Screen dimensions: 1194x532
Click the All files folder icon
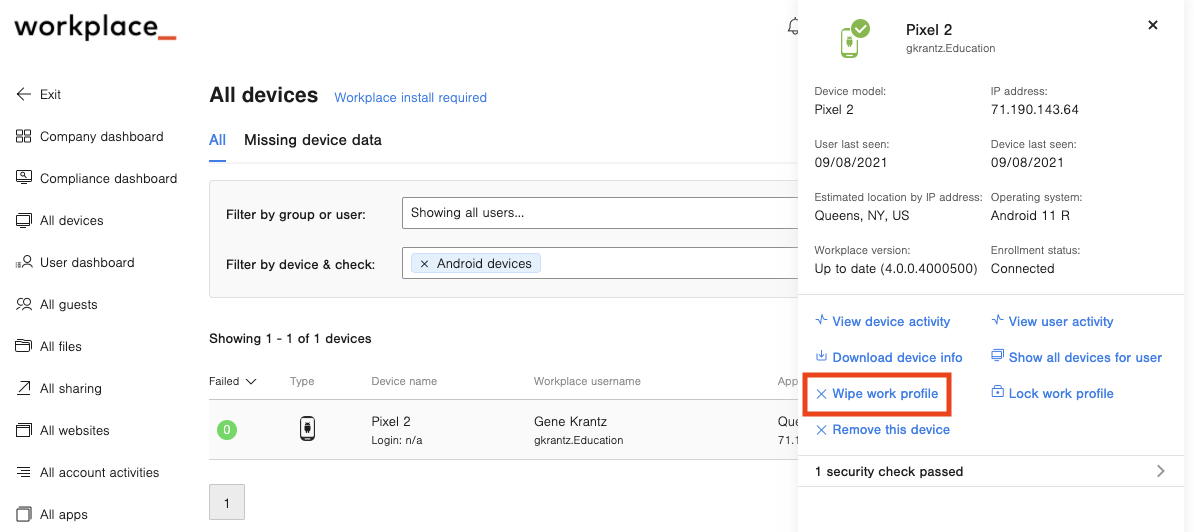point(24,346)
